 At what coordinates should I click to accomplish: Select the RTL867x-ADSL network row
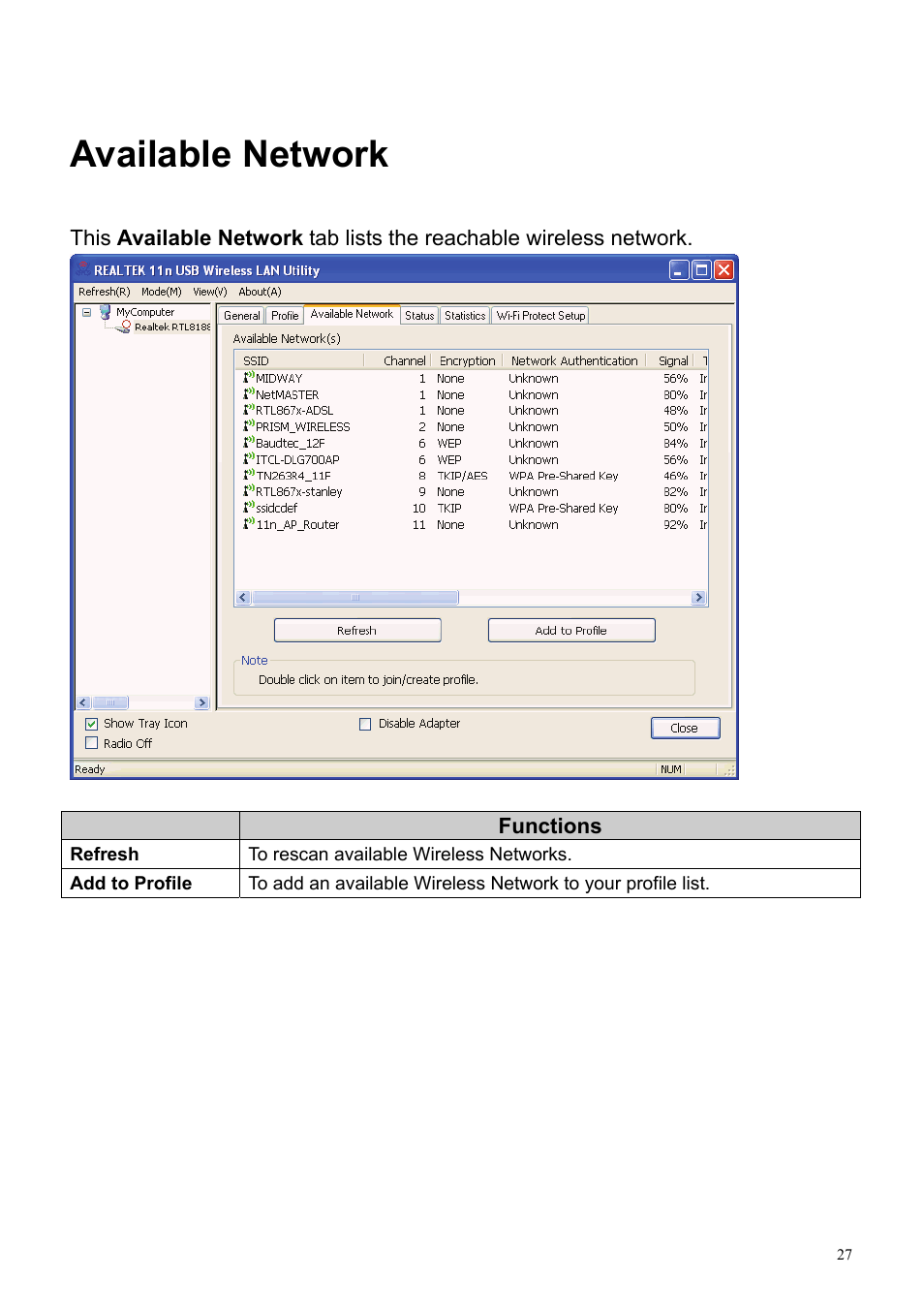pos(472,410)
